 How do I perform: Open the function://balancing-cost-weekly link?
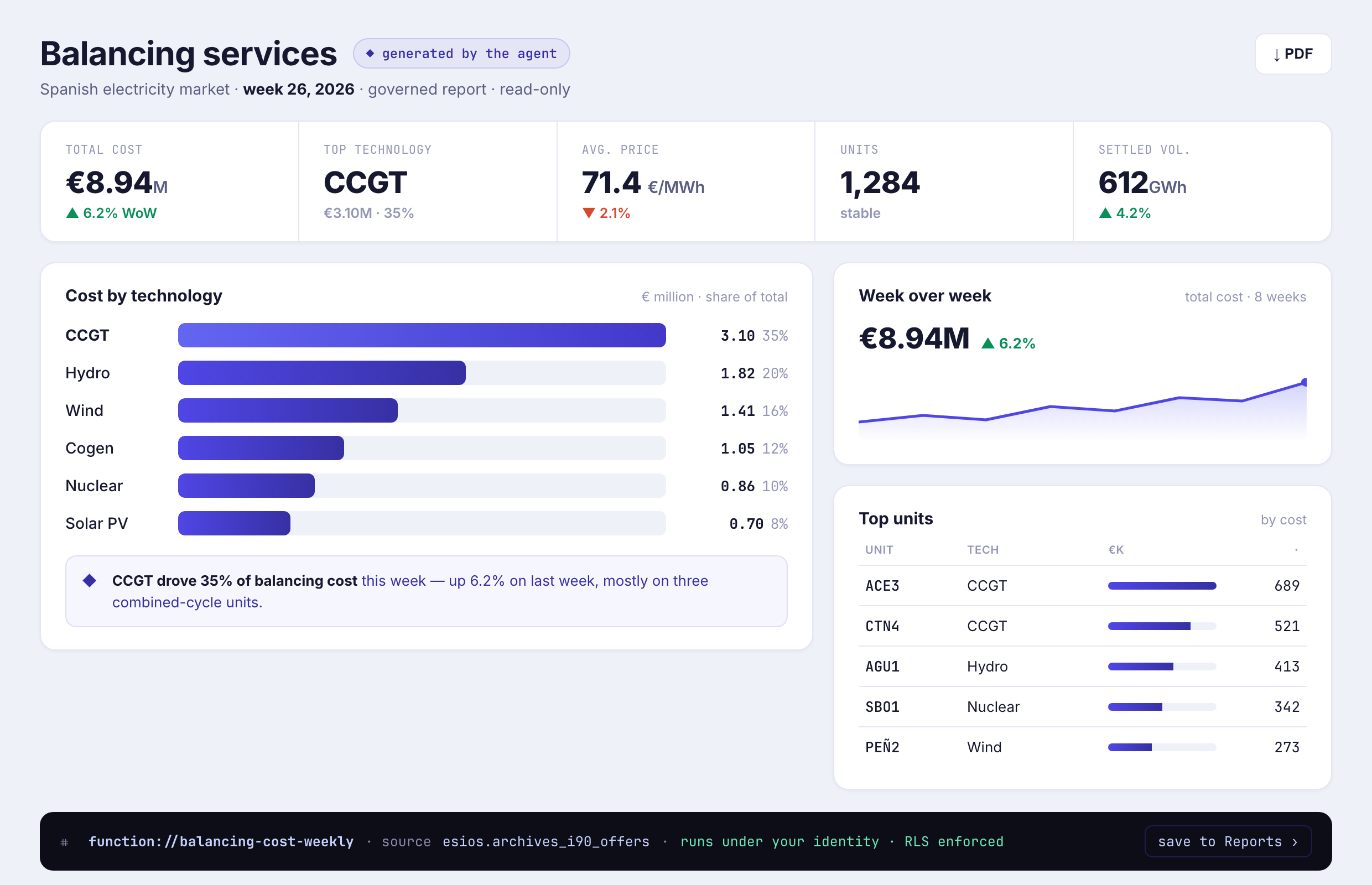coord(221,842)
